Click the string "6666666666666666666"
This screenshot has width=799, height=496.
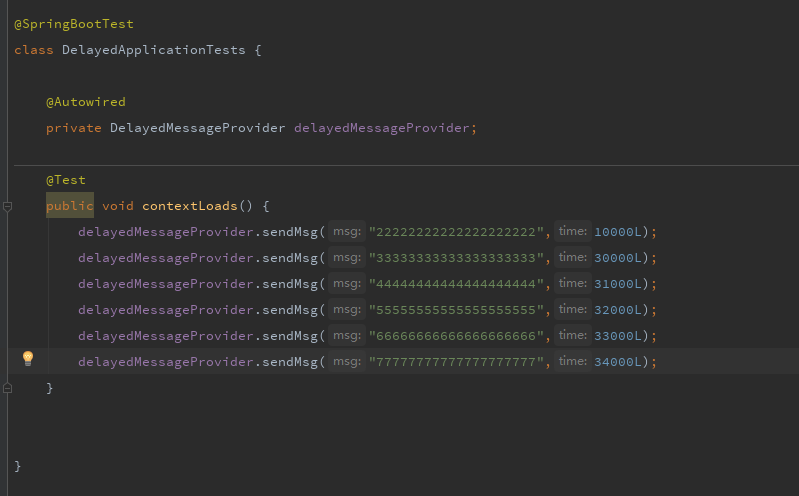click(x=456, y=336)
